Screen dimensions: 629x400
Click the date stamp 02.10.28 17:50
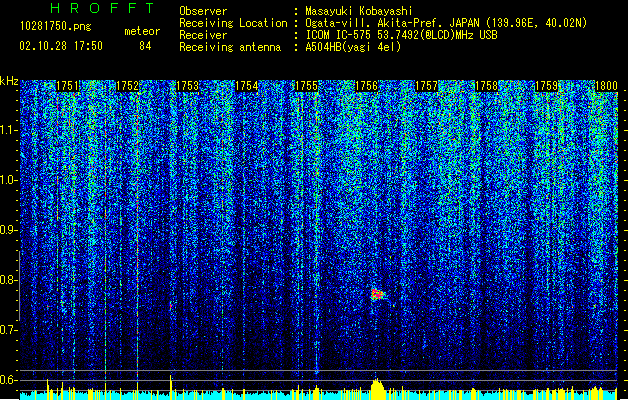point(61,46)
